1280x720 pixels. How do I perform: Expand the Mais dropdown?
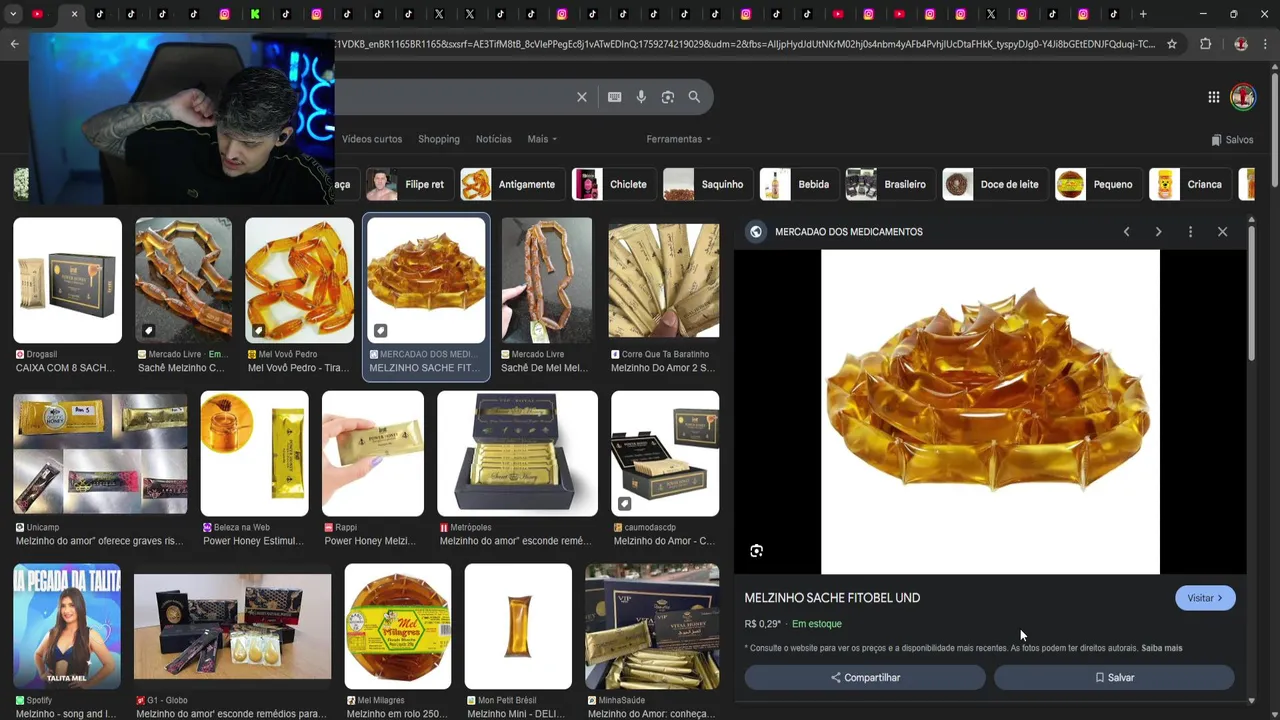pyautogui.click(x=542, y=139)
